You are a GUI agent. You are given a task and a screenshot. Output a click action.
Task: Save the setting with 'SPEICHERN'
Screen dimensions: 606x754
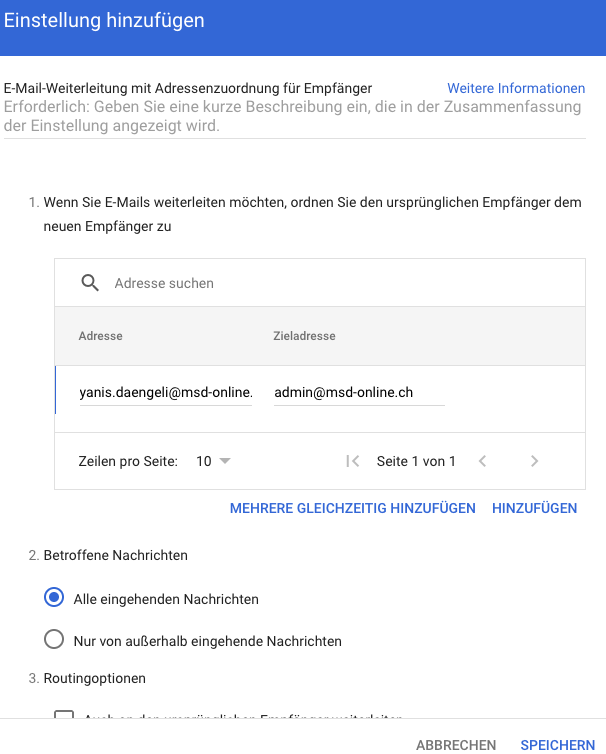(558, 744)
